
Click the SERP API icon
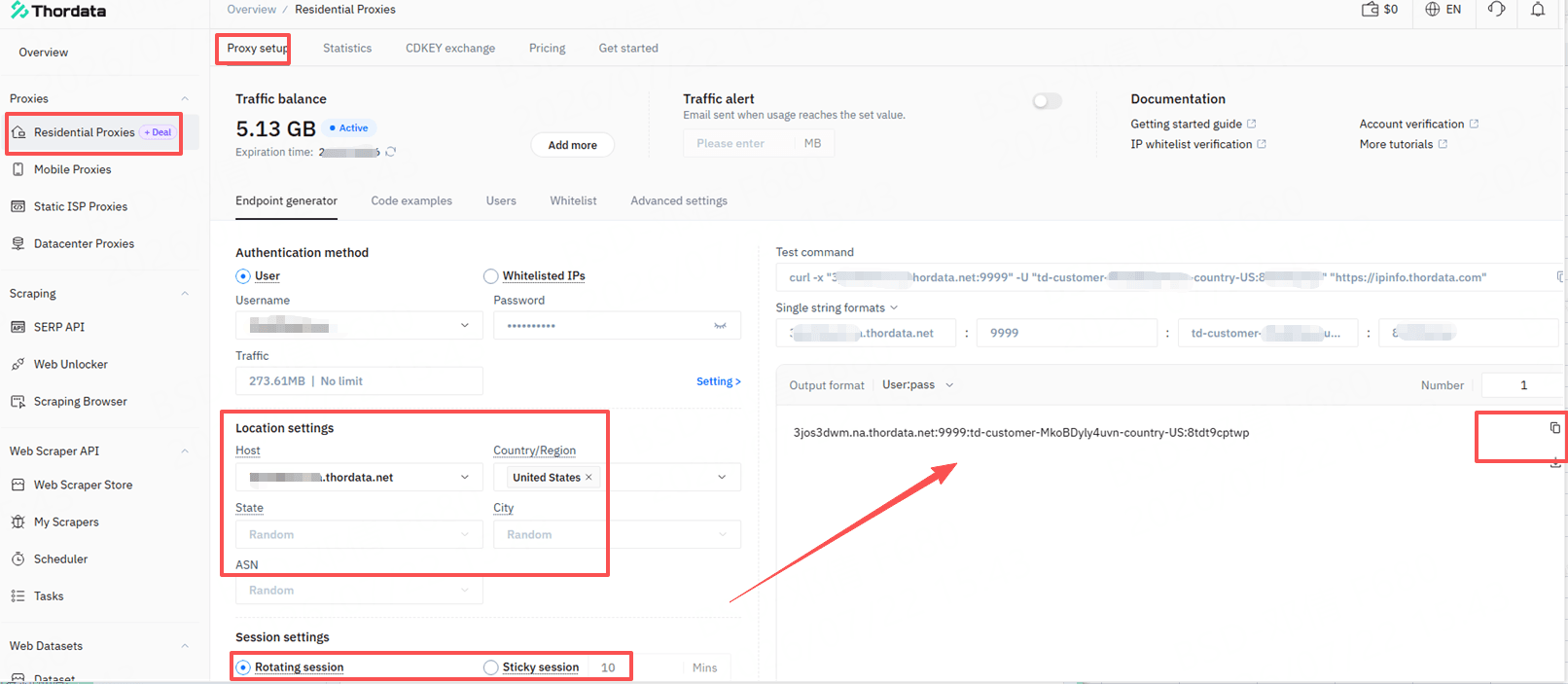pyautogui.click(x=18, y=327)
